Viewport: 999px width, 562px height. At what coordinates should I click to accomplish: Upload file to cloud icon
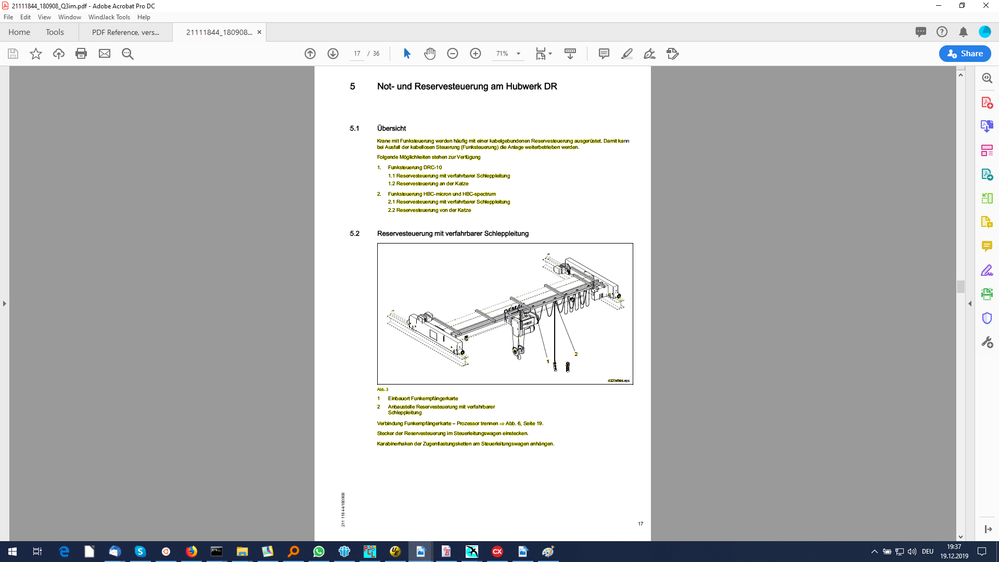(59, 54)
